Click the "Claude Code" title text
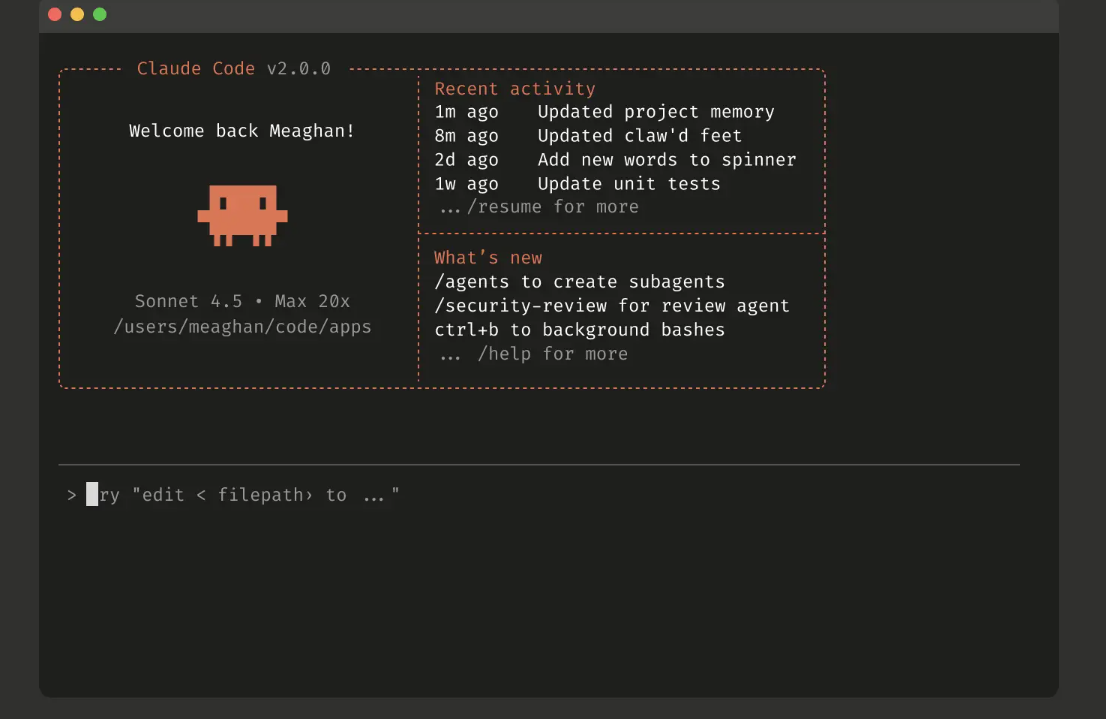This screenshot has width=1106, height=719. [196, 69]
